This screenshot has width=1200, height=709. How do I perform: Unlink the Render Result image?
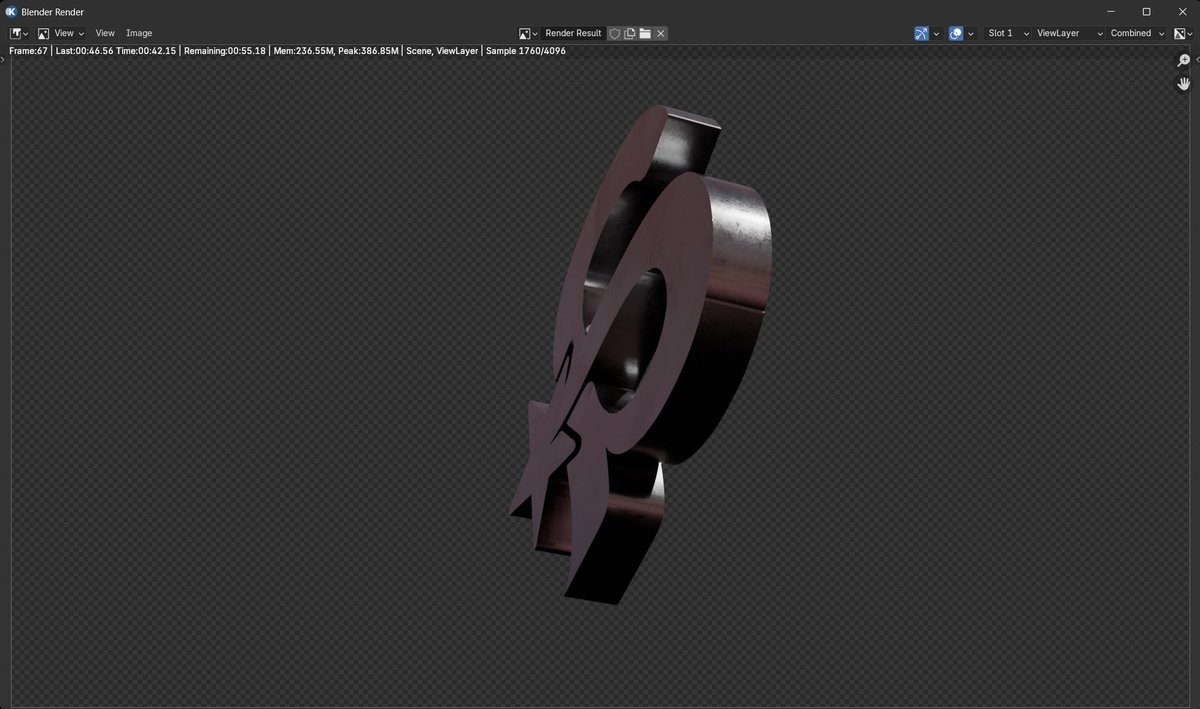click(x=660, y=33)
